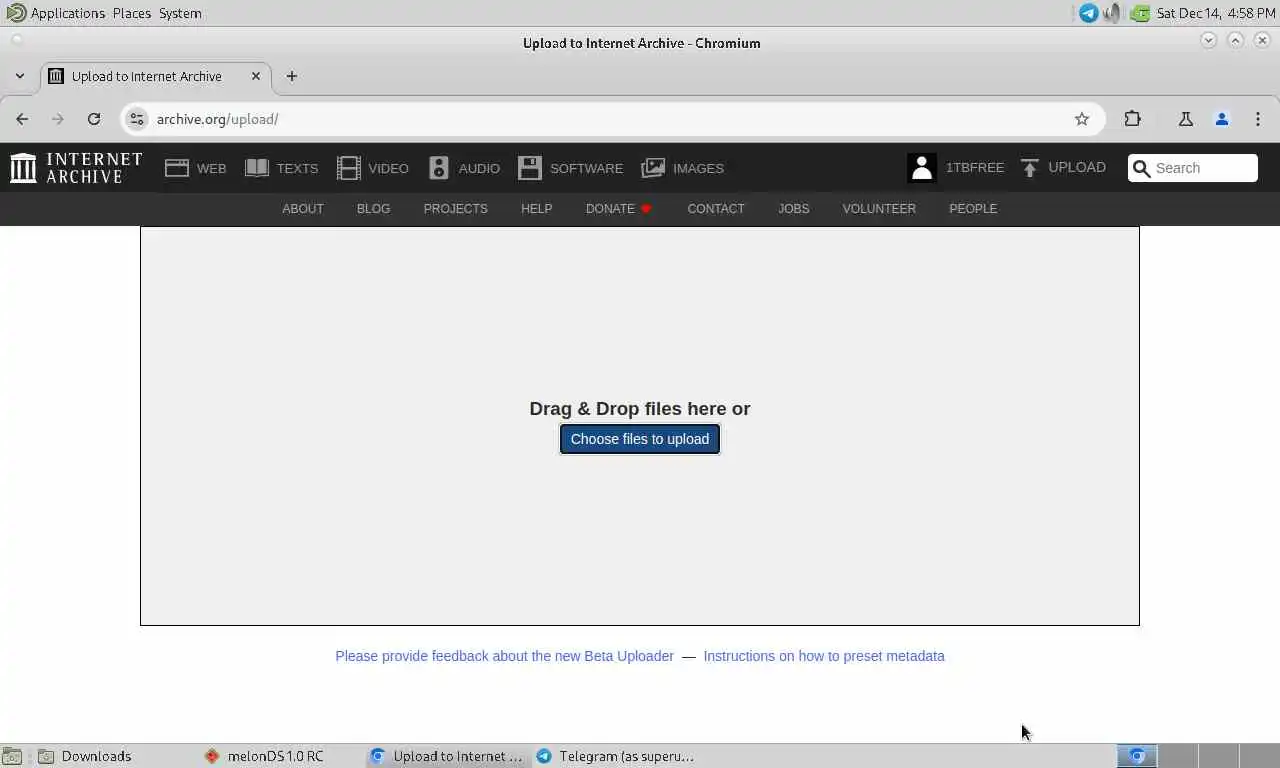Go back with browser back arrow
The height and width of the screenshot is (768, 1280).
(x=22, y=119)
